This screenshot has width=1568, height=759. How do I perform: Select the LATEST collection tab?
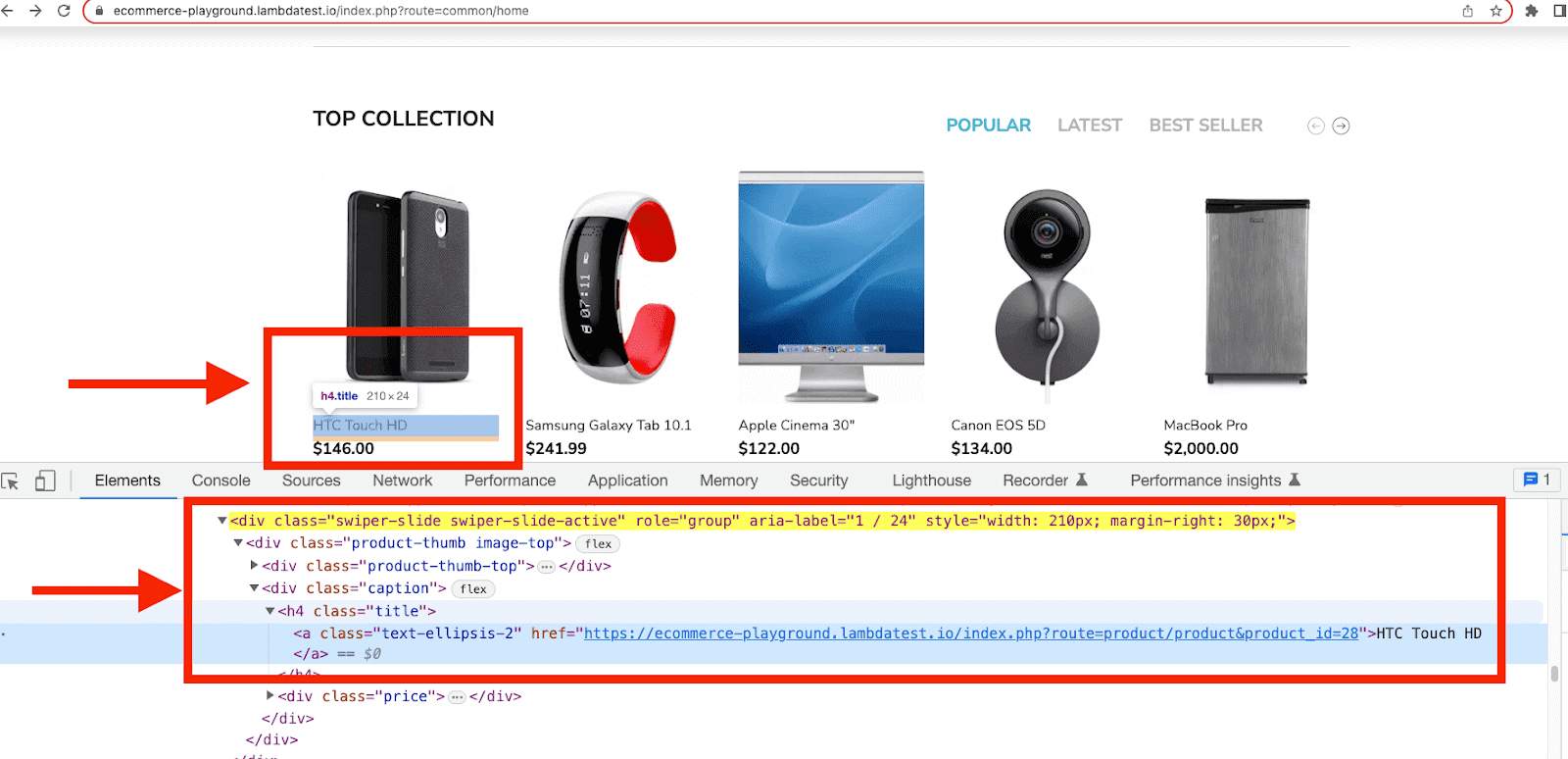coord(1090,126)
